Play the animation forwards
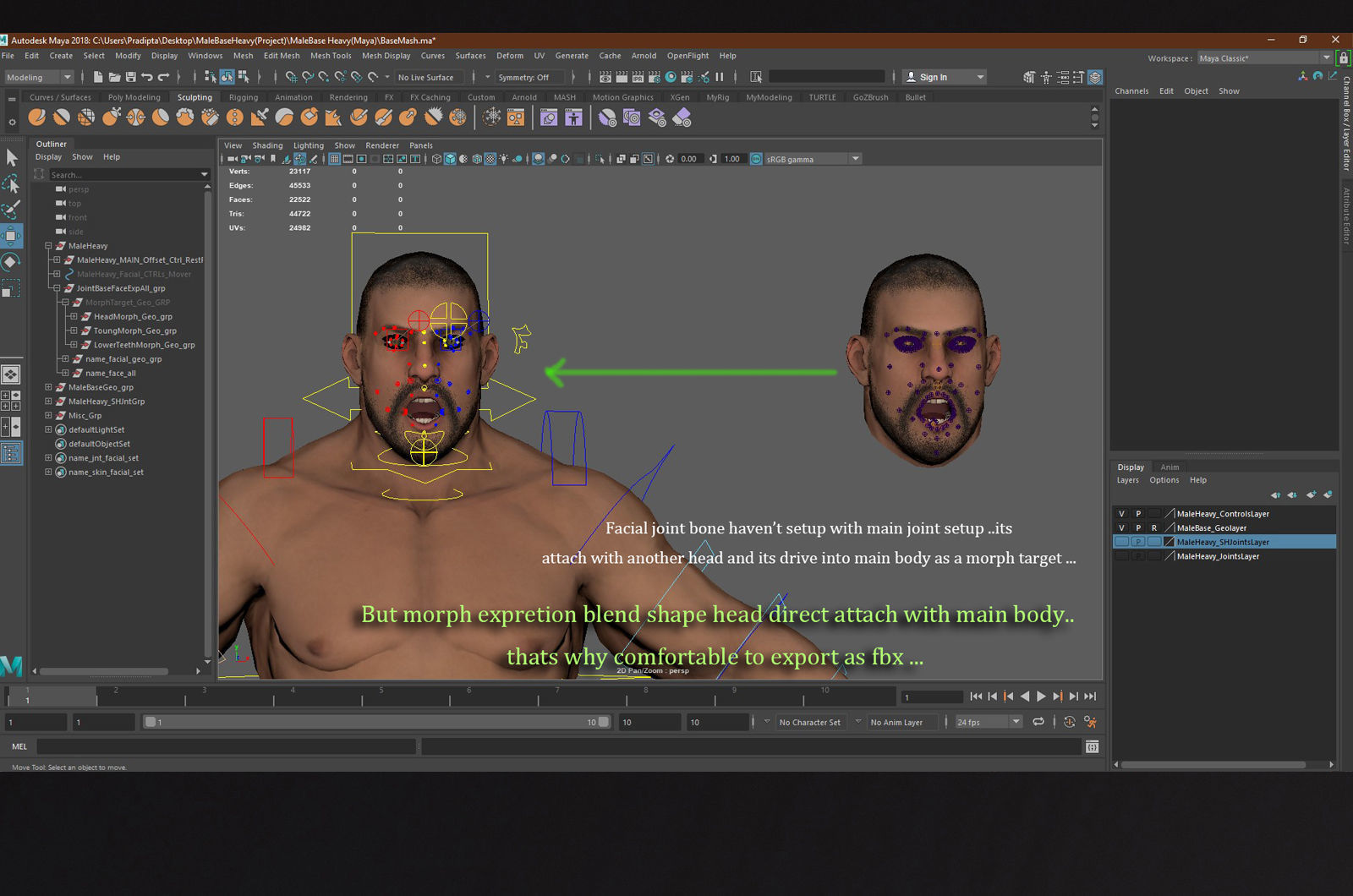This screenshot has height=896, width=1353. (x=1041, y=697)
